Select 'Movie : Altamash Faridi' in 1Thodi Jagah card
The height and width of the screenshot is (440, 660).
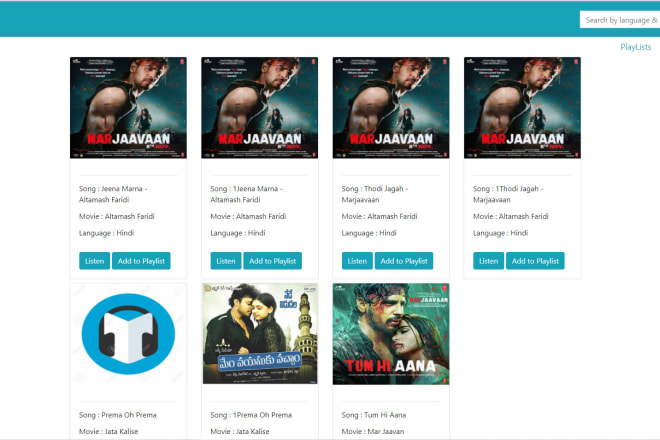click(511, 216)
